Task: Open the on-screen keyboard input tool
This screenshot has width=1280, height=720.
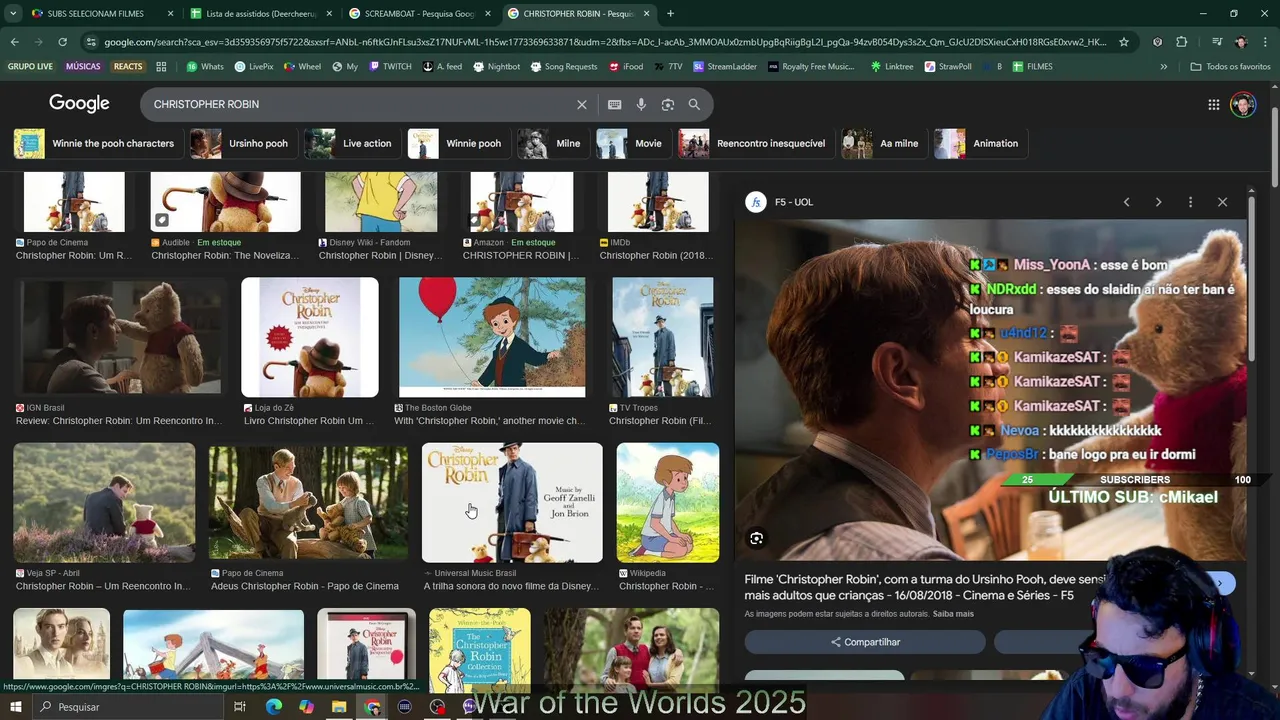Action: tap(614, 104)
